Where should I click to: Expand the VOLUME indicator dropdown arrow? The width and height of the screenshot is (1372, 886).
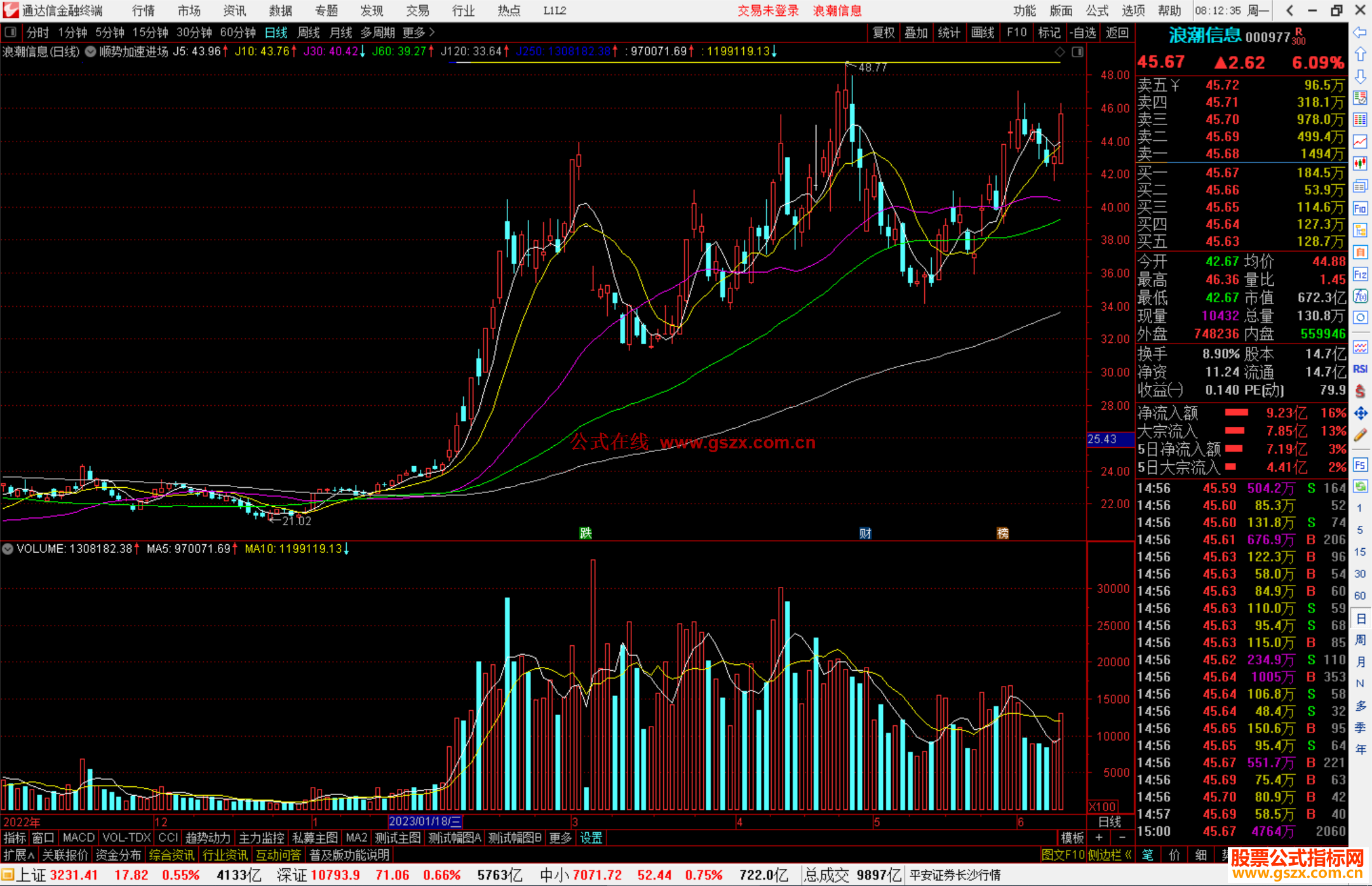point(8,549)
